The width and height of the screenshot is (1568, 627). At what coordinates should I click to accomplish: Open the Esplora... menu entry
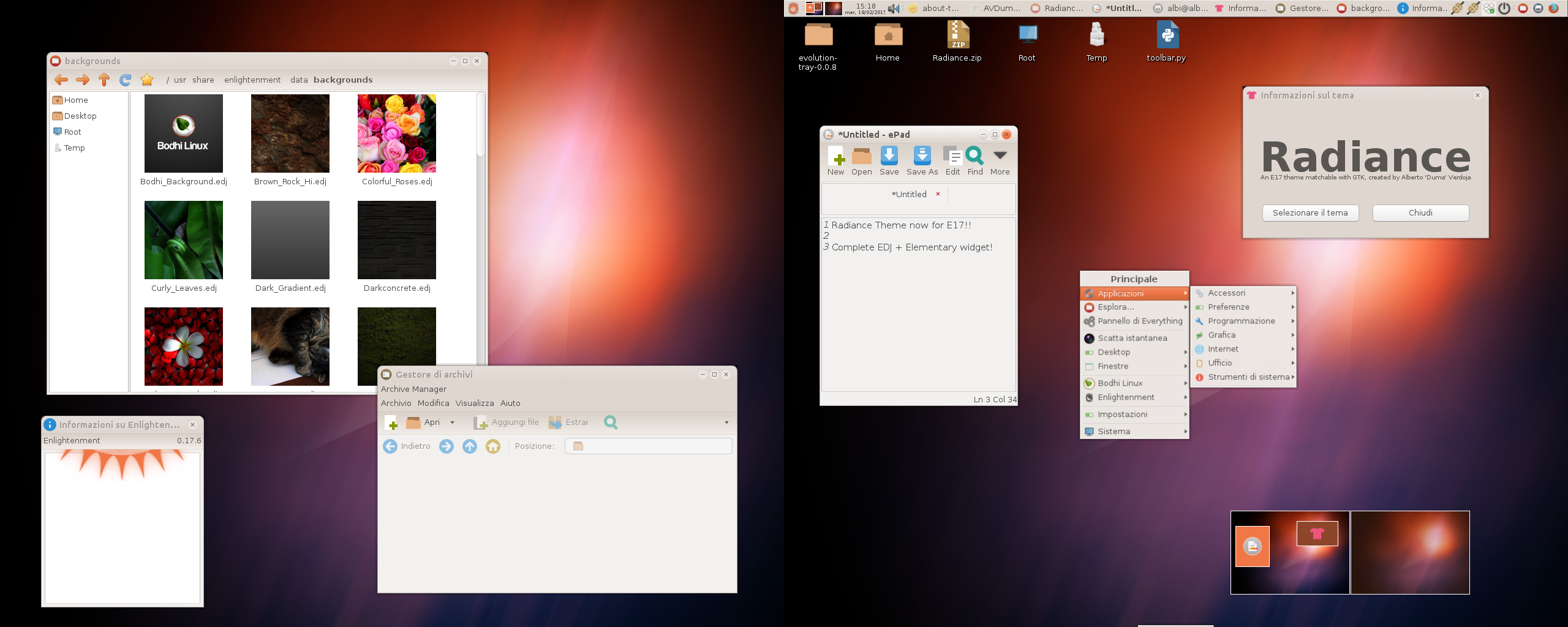pyautogui.click(x=1134, y=307)
